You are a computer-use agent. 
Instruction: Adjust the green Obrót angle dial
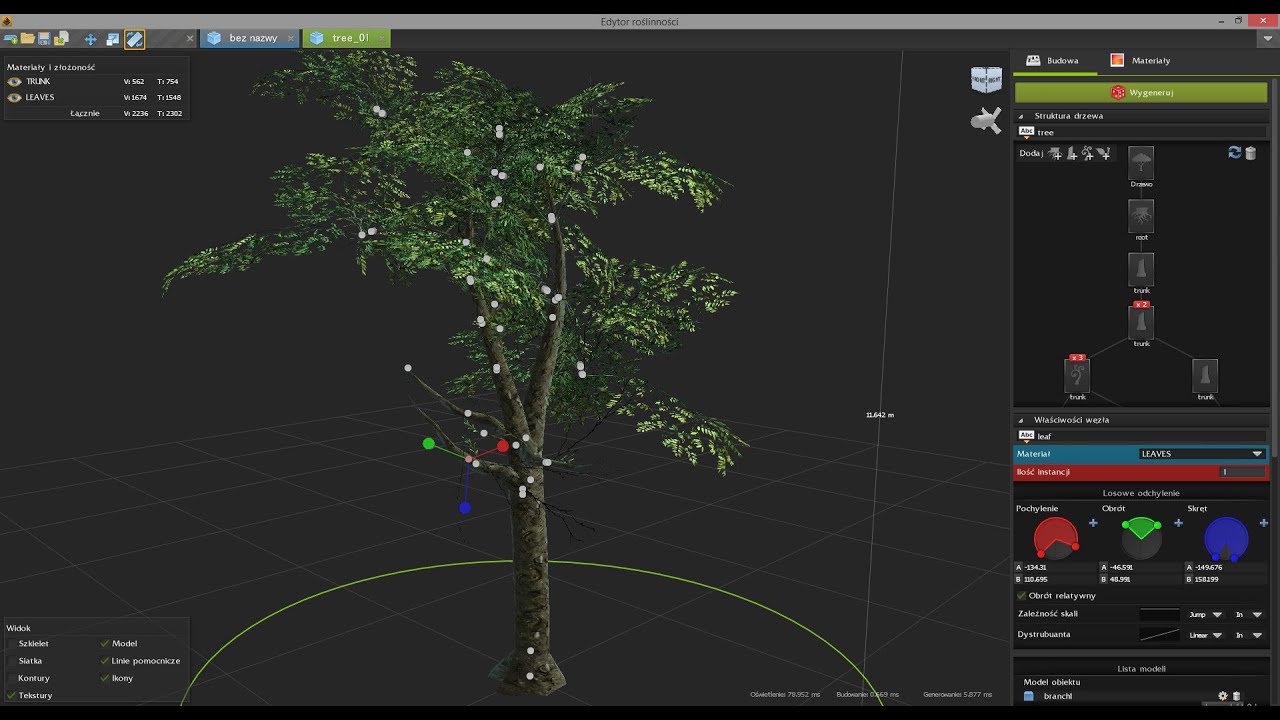click(1141, 538)
